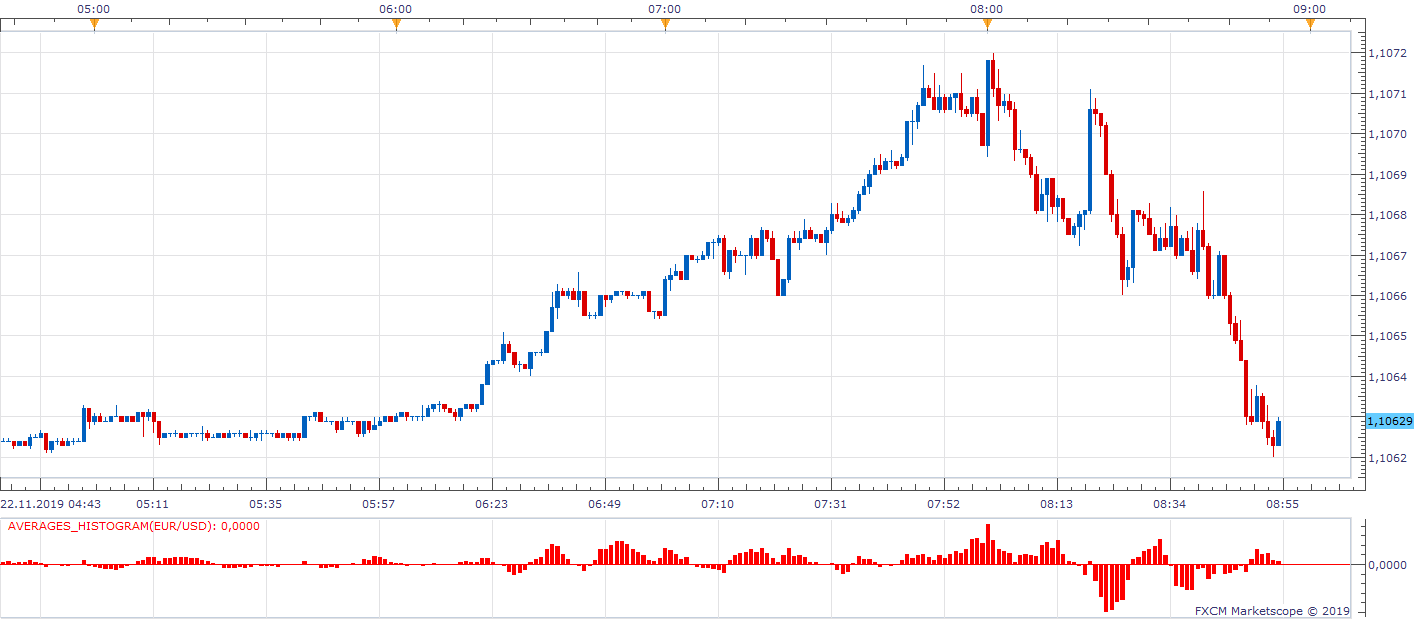
Task: Click the 05:35 time axis label
Action: 266,504
